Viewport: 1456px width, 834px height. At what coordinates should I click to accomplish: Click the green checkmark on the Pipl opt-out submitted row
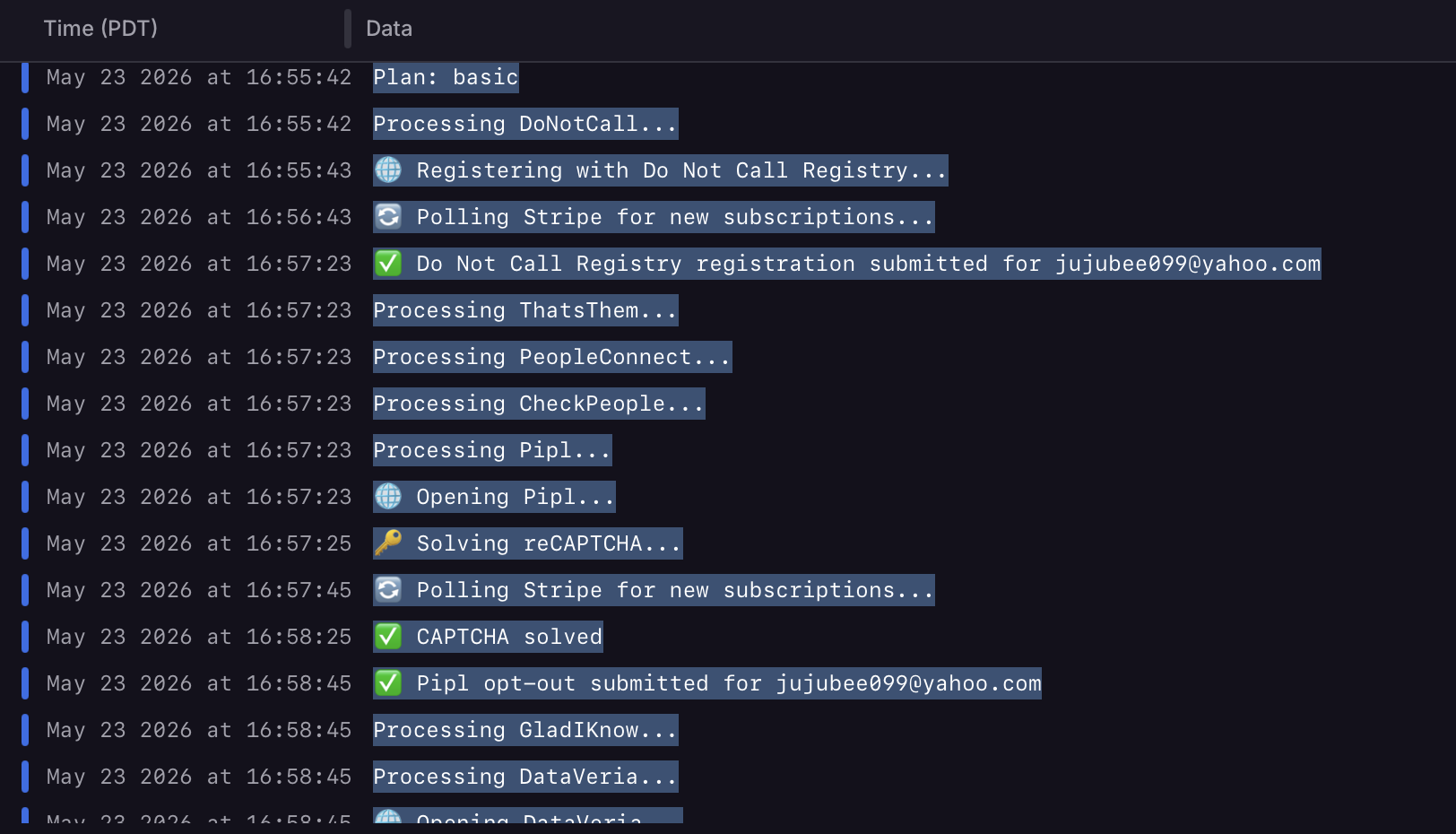(x=388, y=682)
